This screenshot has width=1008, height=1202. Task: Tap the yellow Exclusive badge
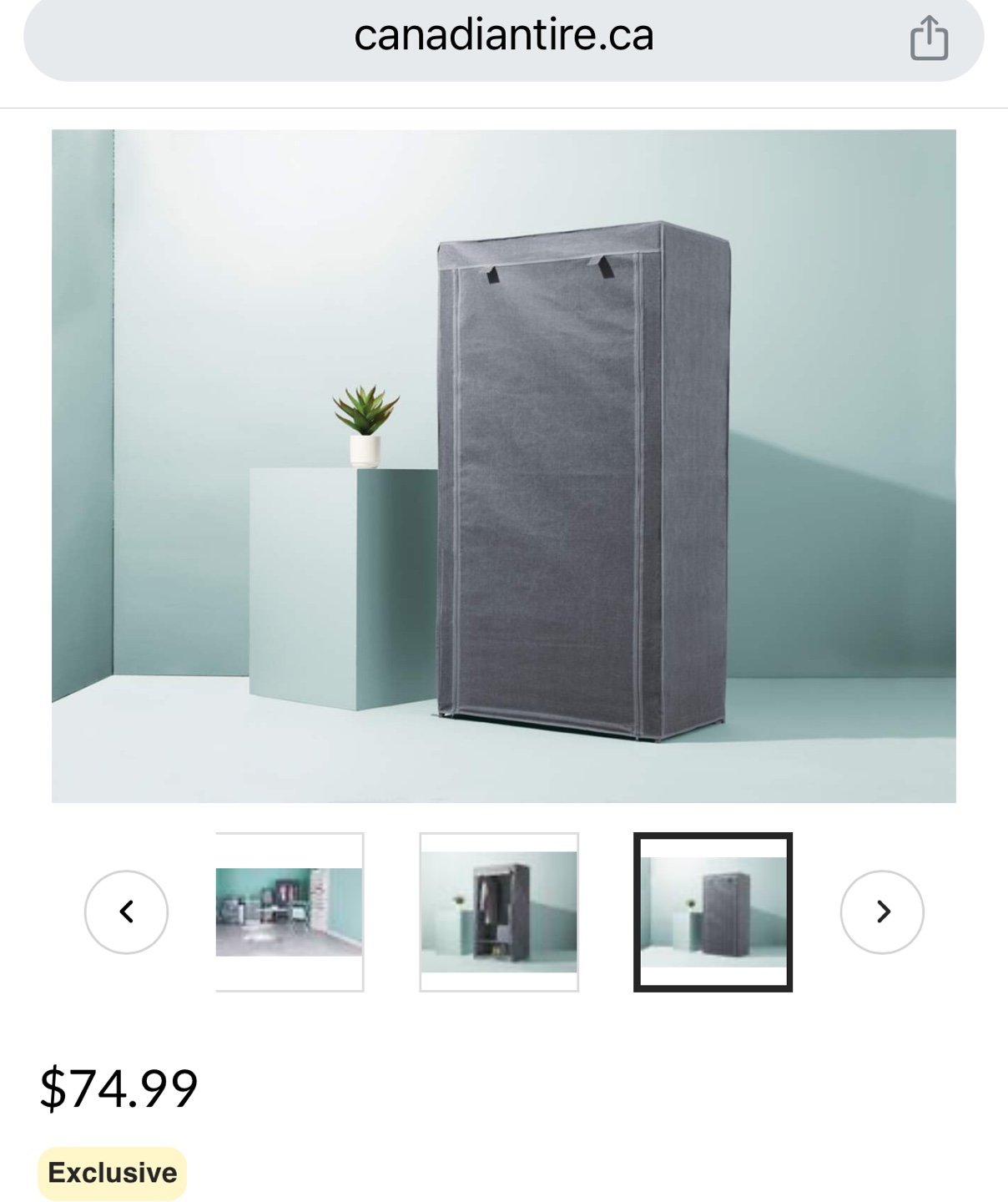click(113, 1173)
